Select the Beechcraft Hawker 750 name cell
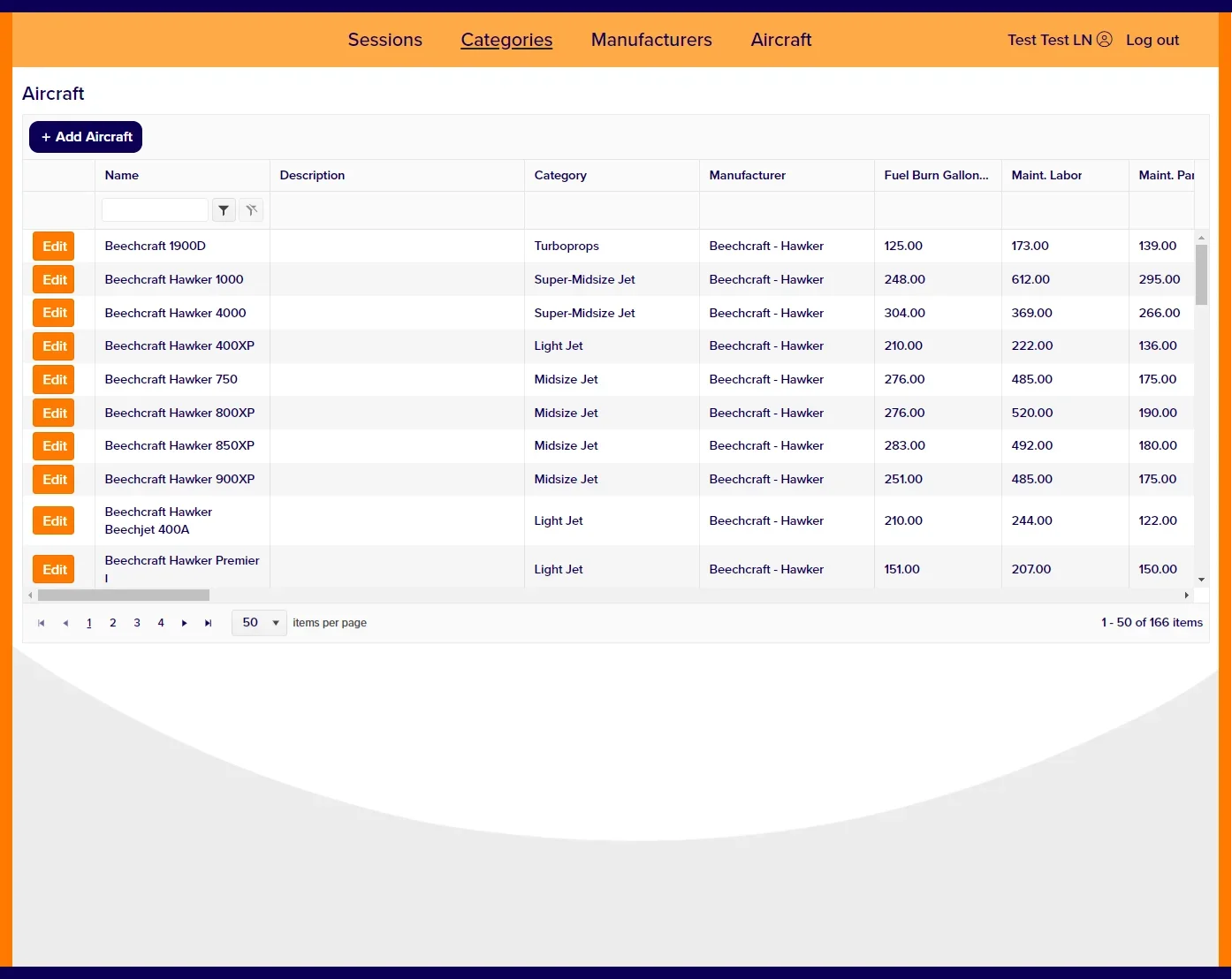The image size is (1232, 979). pos(182,380)
